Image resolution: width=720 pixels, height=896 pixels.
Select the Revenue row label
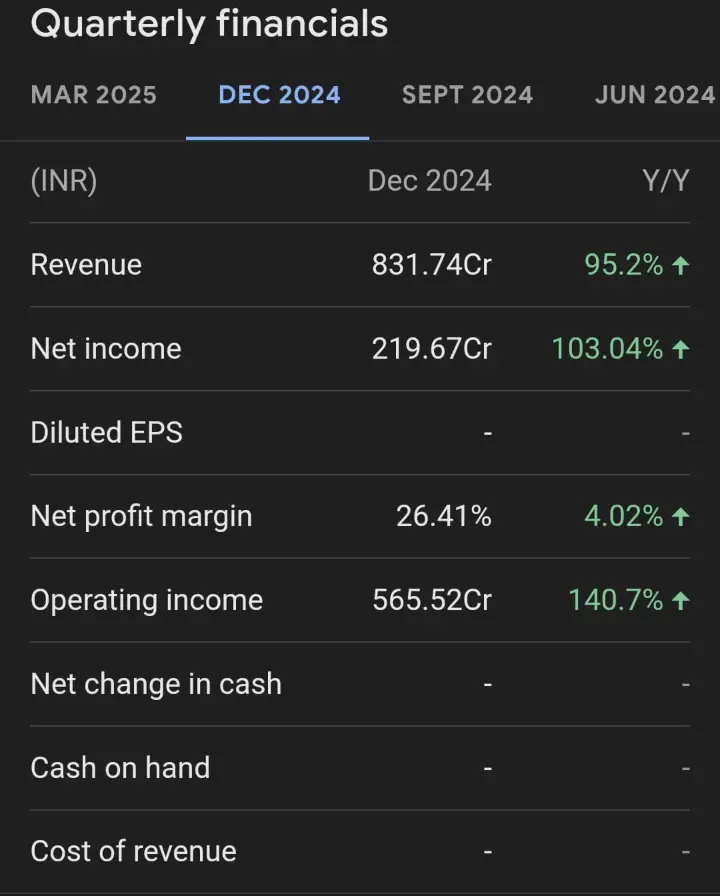86,265
